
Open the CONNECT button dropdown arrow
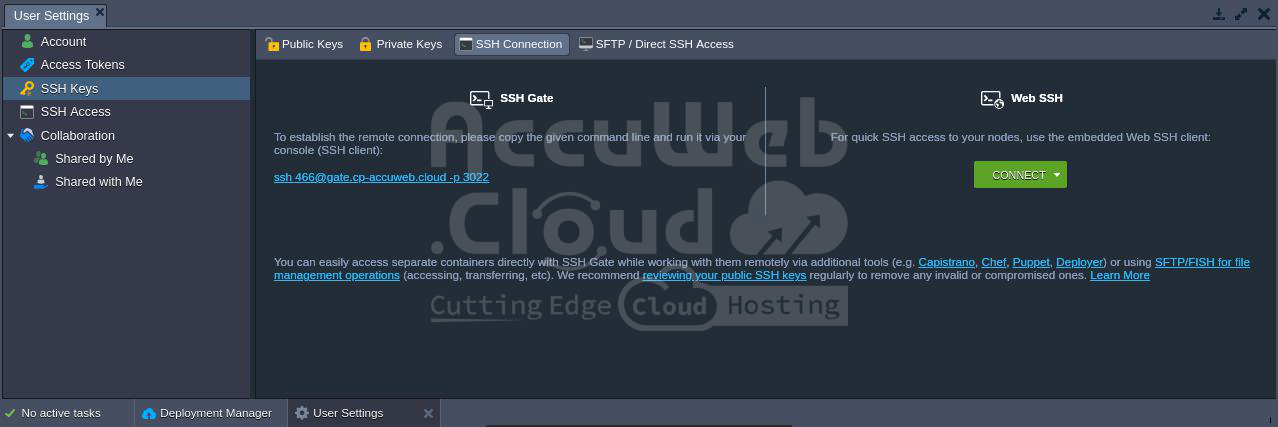pyautogui.click(x=1057, y=175)
